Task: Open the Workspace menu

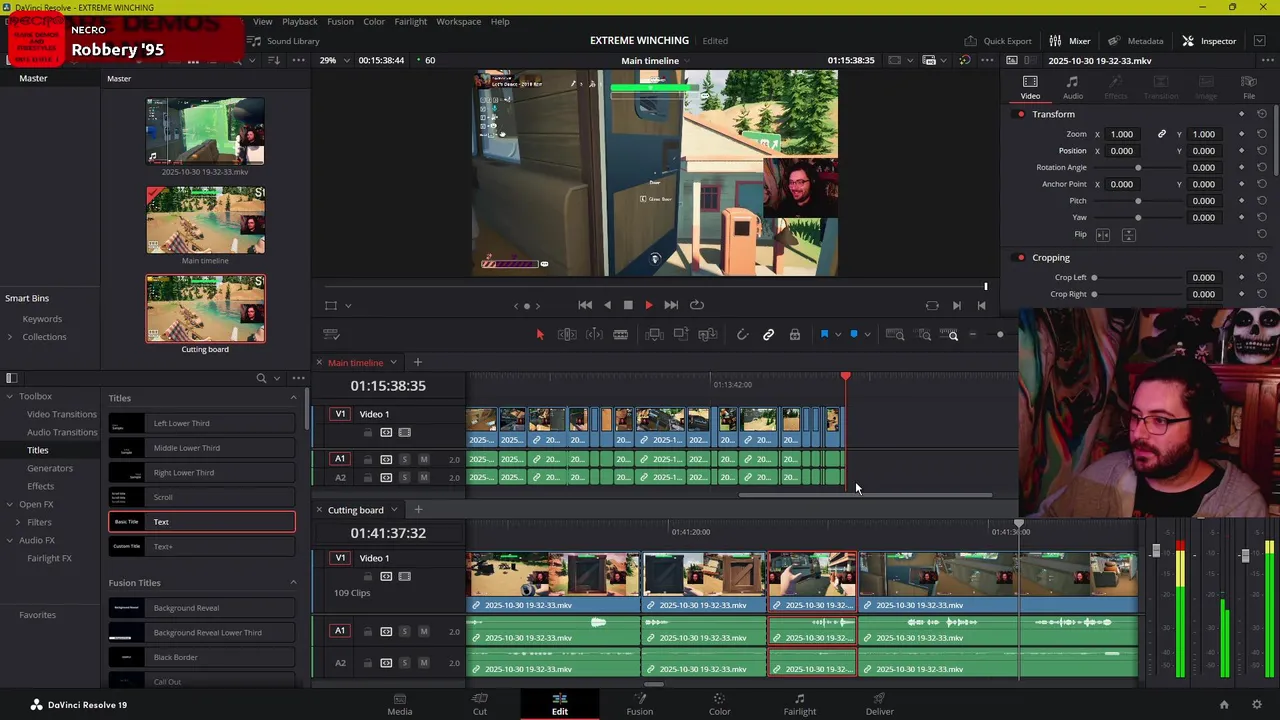Action: [458, 21]
